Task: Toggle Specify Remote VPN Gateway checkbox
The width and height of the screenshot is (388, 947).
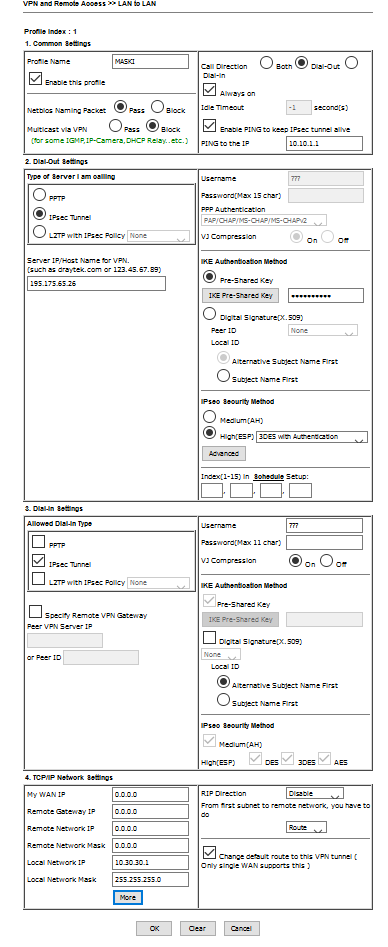Action: point(36,611)
